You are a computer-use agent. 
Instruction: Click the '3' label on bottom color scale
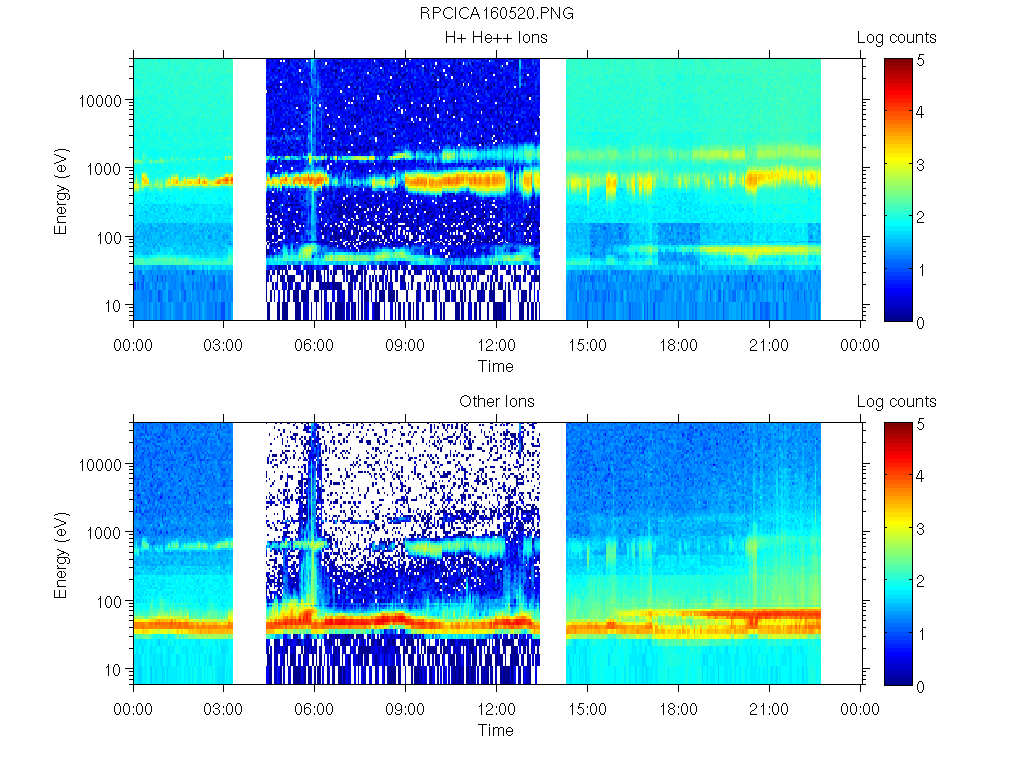click(x=920, y=529)
